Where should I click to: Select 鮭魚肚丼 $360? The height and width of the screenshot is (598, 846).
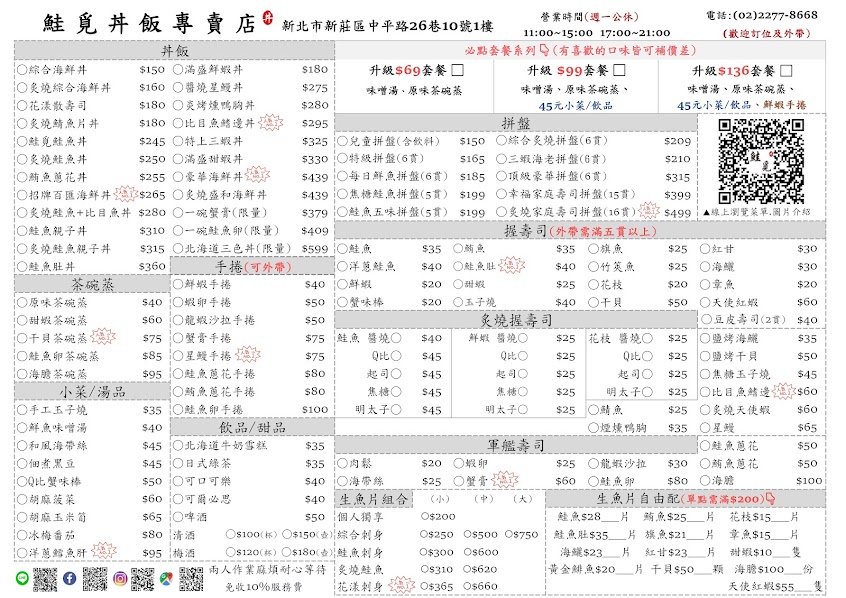coord(22,266)
